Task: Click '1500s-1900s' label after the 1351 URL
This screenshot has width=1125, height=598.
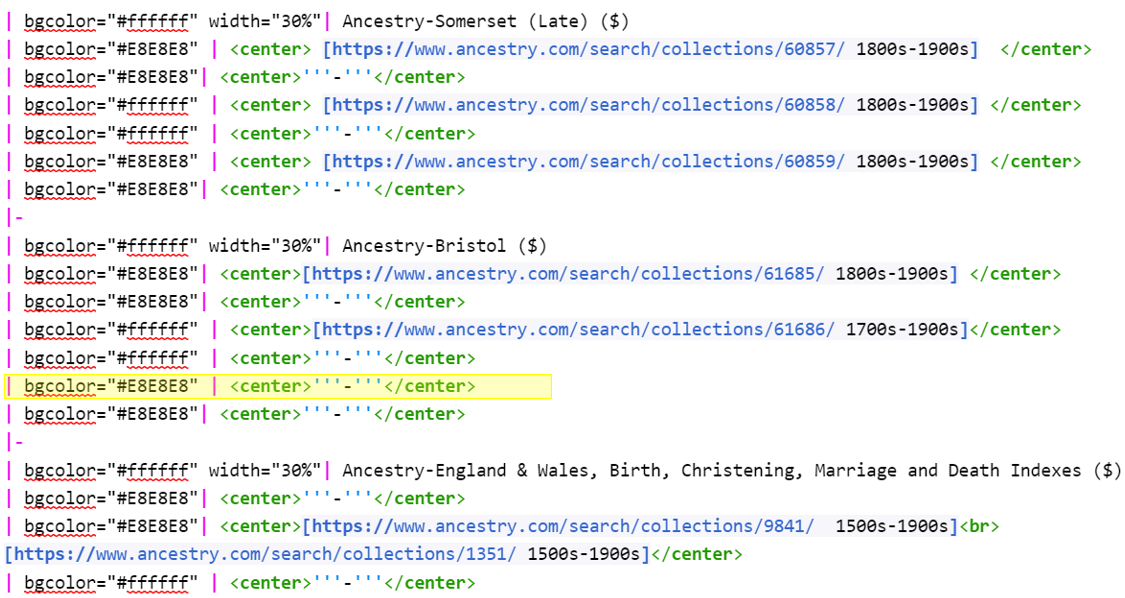Action: coord(583,555)
